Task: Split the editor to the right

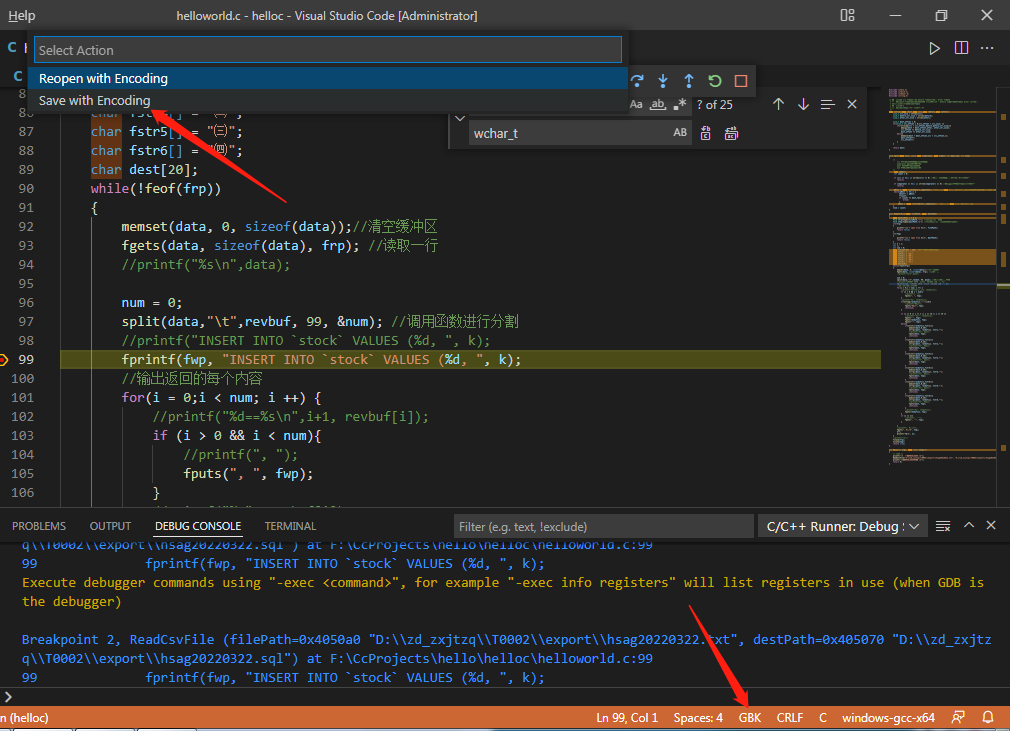Action: [x=961, y=48]
